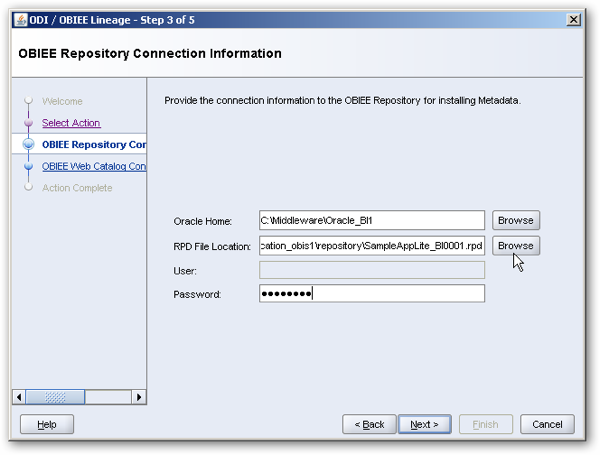Cancel the lineage wizard
This screenshot has width=600, height=455.
point(547,424)
